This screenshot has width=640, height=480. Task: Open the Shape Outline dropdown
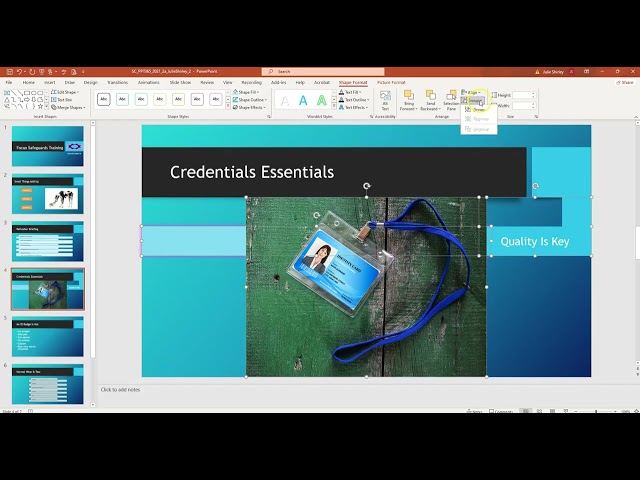(250, 100)
